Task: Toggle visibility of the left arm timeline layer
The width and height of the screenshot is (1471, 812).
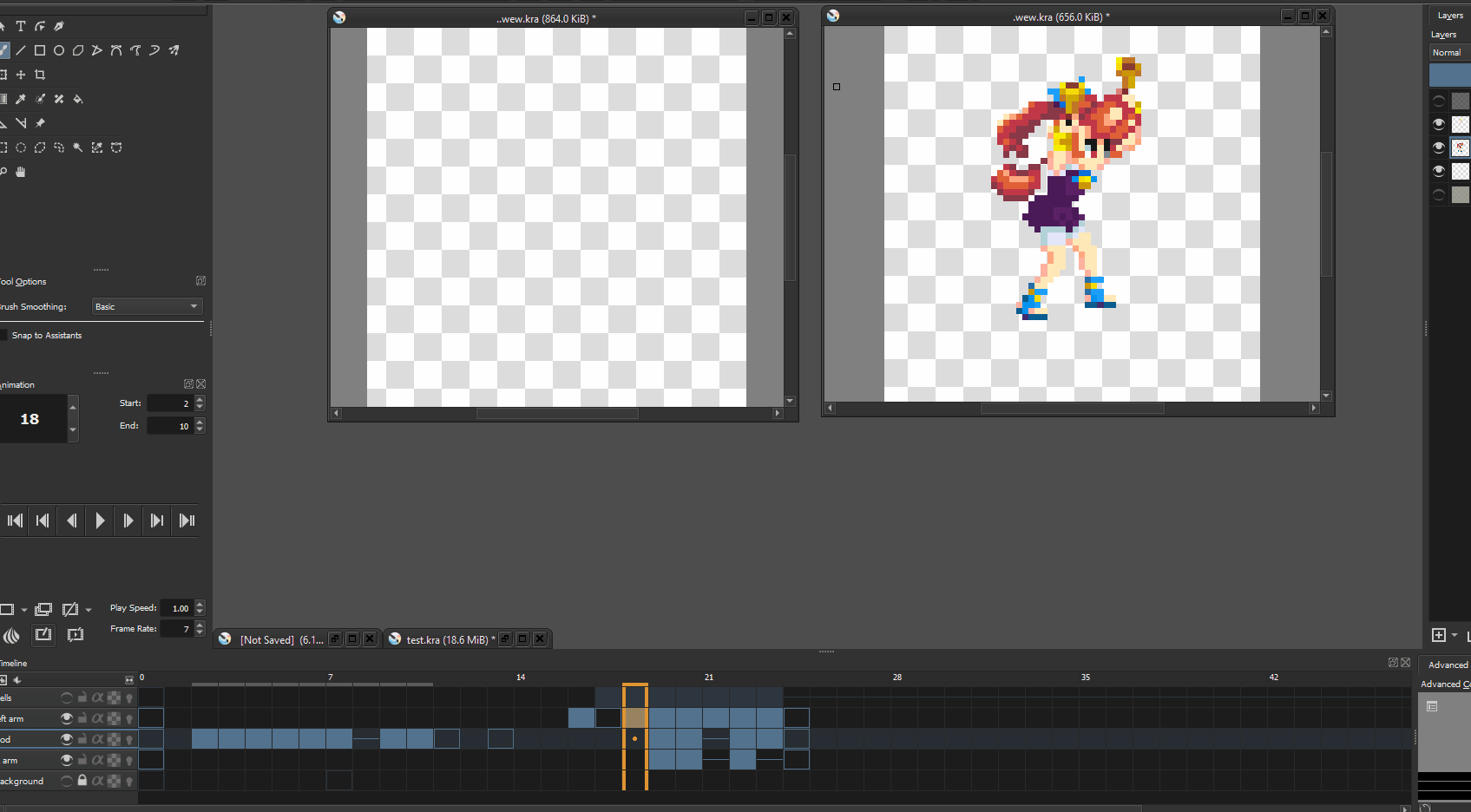Action: (67, 718)
